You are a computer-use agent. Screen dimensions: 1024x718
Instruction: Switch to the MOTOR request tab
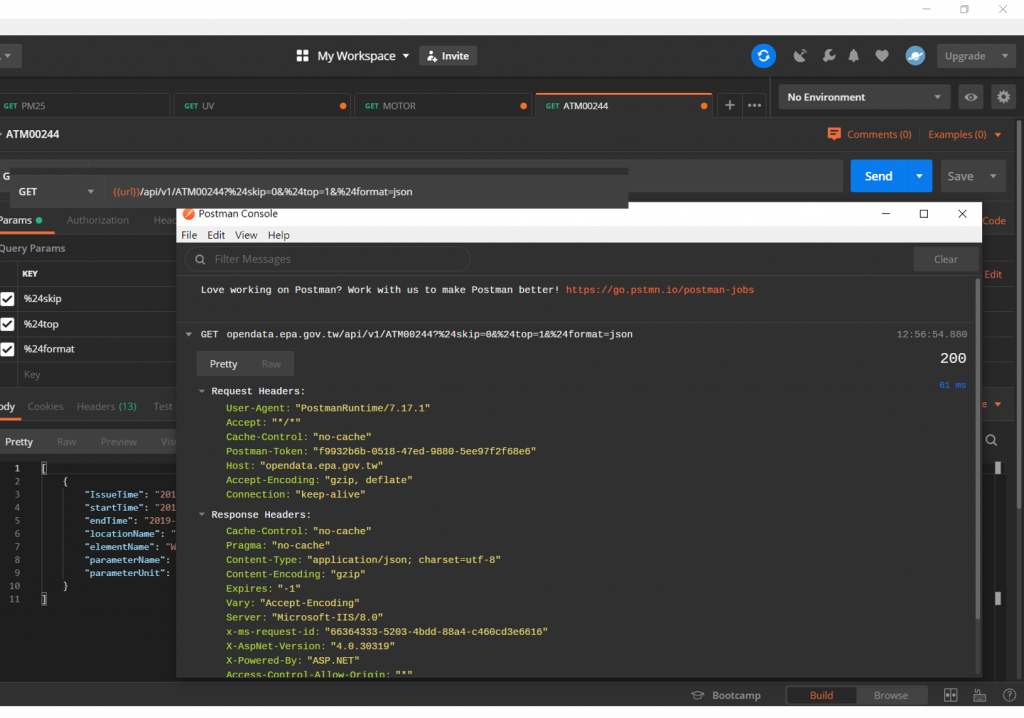pyautogui.click(x=442, y=106)
